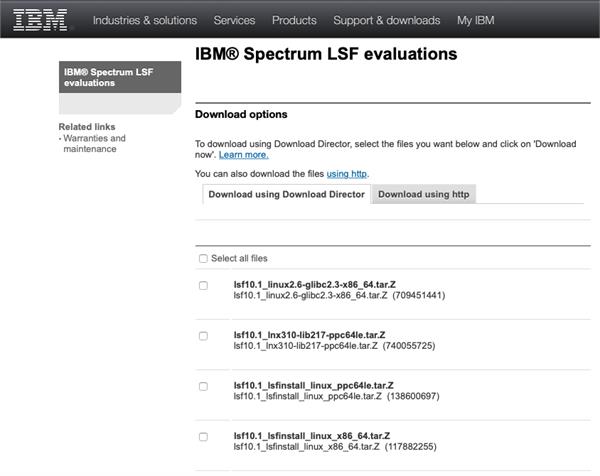The image size is (600, 476).
Task: Switch to Download using Download Director tab
Action: (286, 194)
